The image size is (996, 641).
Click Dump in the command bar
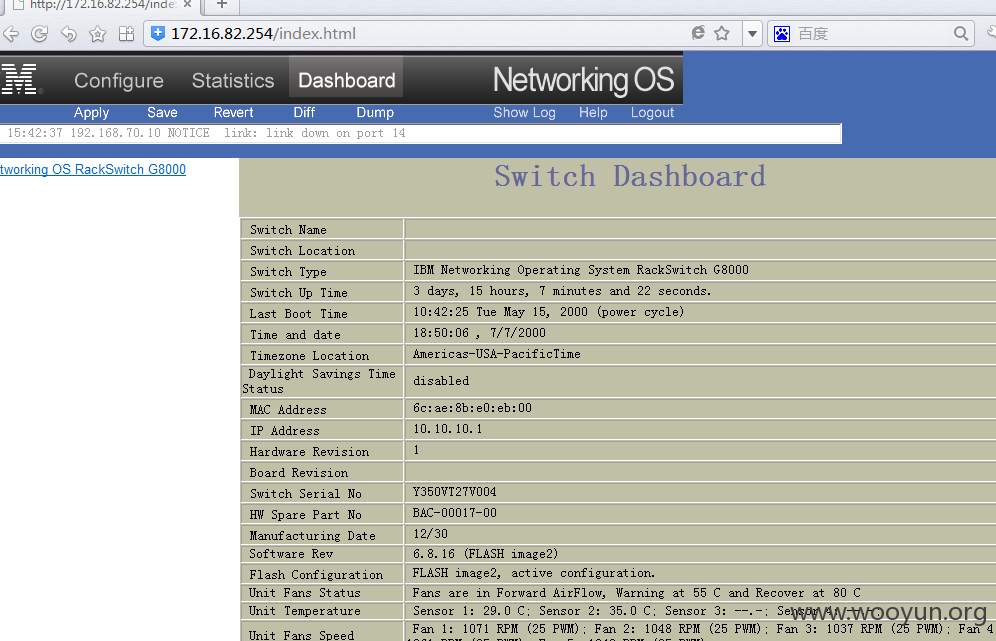(x=375, y=112)
